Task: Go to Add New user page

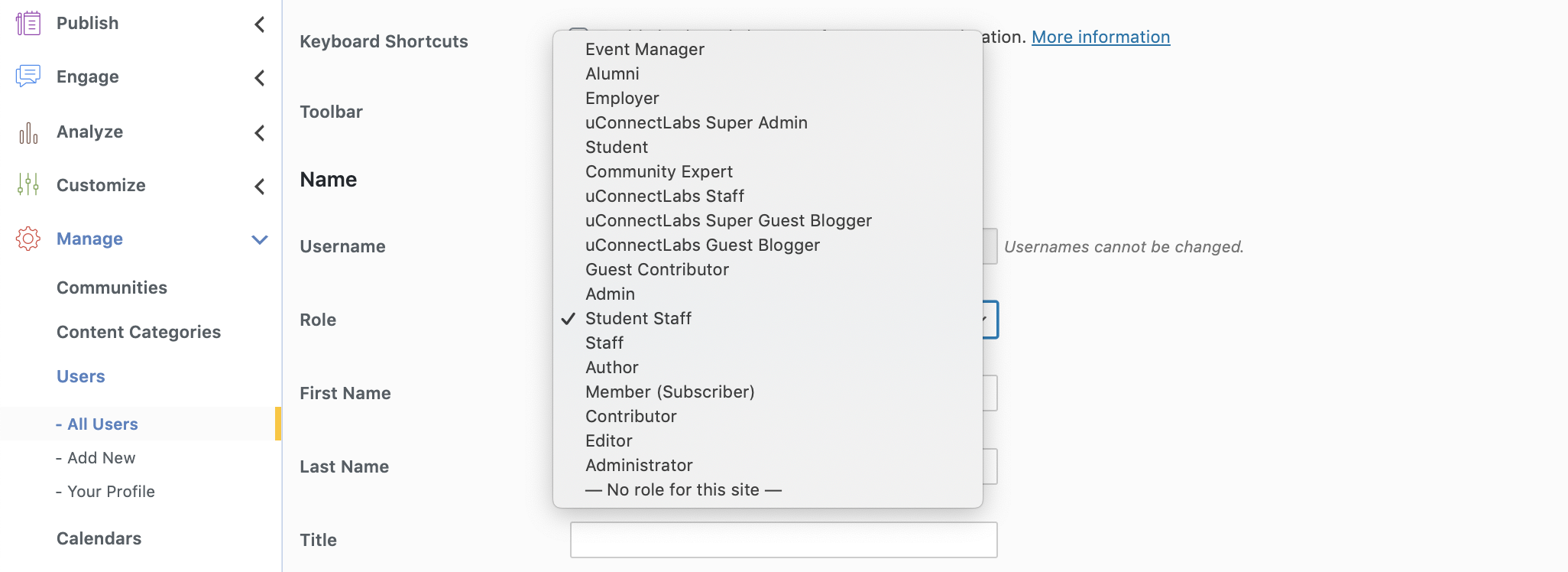Action: tap(101, 458)
